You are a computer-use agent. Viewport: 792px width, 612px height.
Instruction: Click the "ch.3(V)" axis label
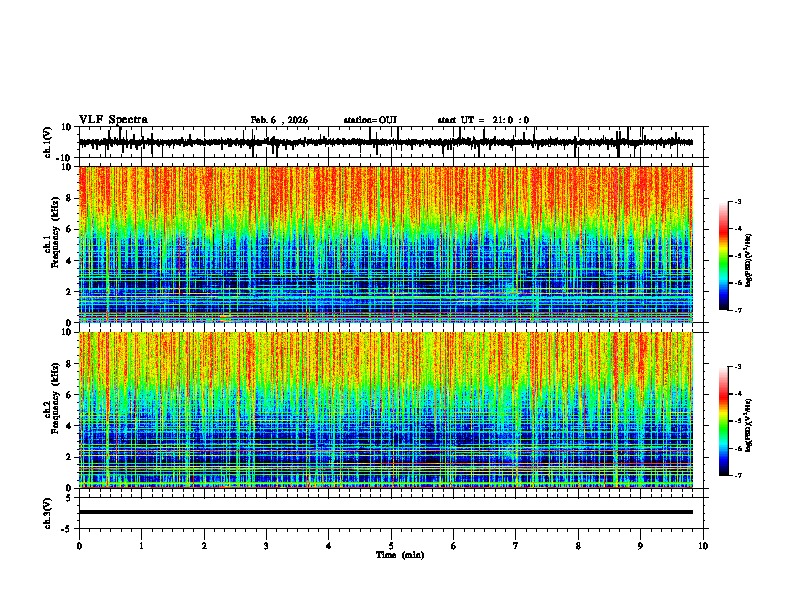click(48, 514)
